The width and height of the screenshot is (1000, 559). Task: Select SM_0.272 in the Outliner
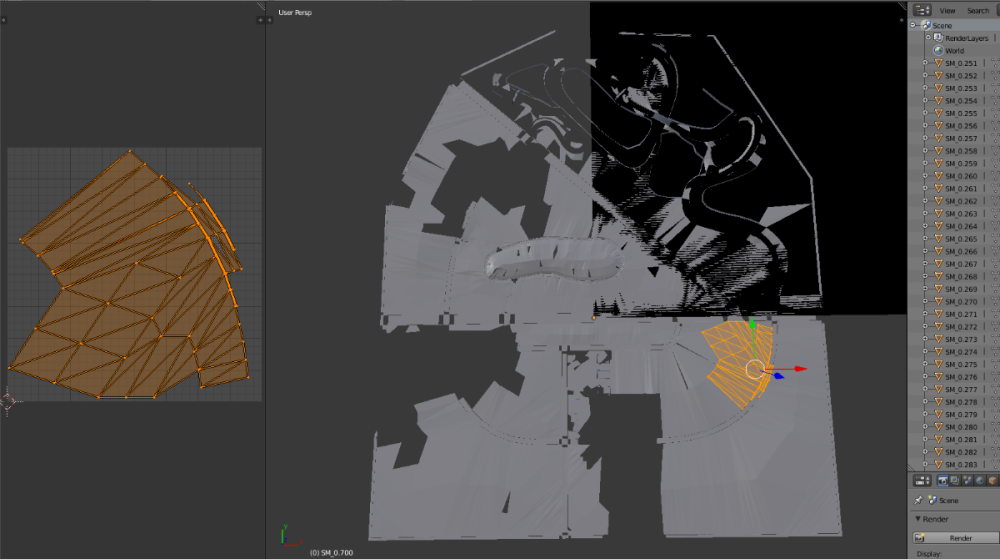961,327
